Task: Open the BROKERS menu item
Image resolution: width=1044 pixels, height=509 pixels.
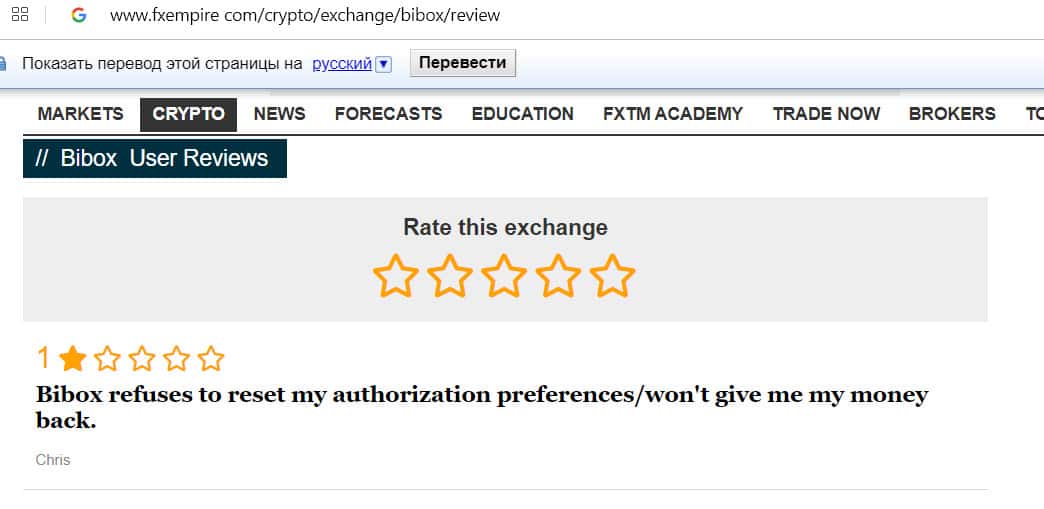Action: coord(951,114)
